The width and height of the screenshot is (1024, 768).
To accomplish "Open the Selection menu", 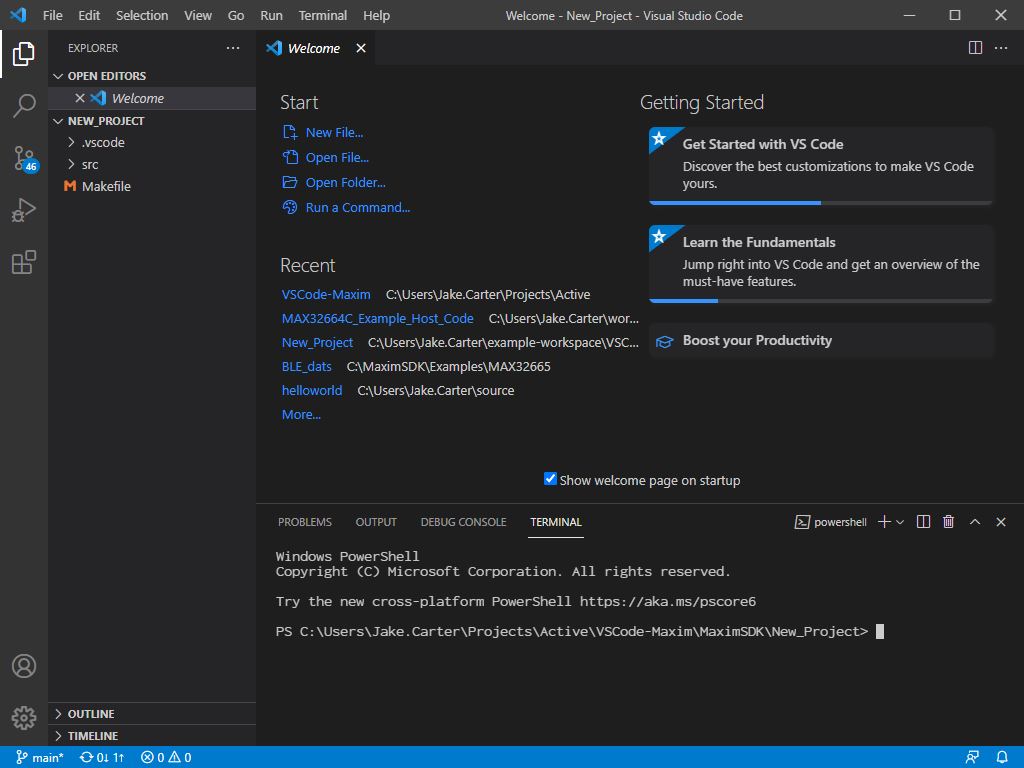I will [x=142, y=15].
